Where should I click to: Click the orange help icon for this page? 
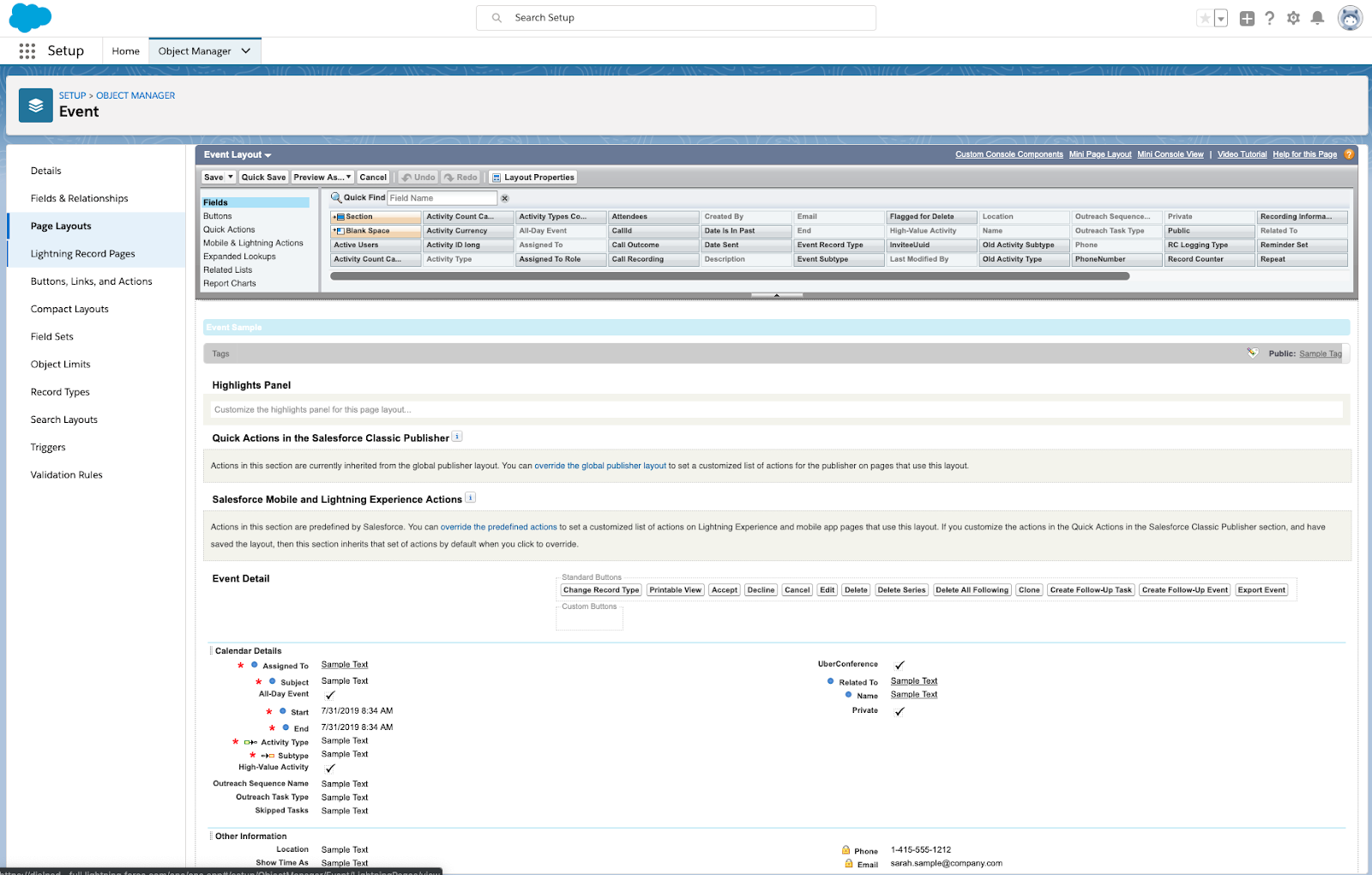1349,154
